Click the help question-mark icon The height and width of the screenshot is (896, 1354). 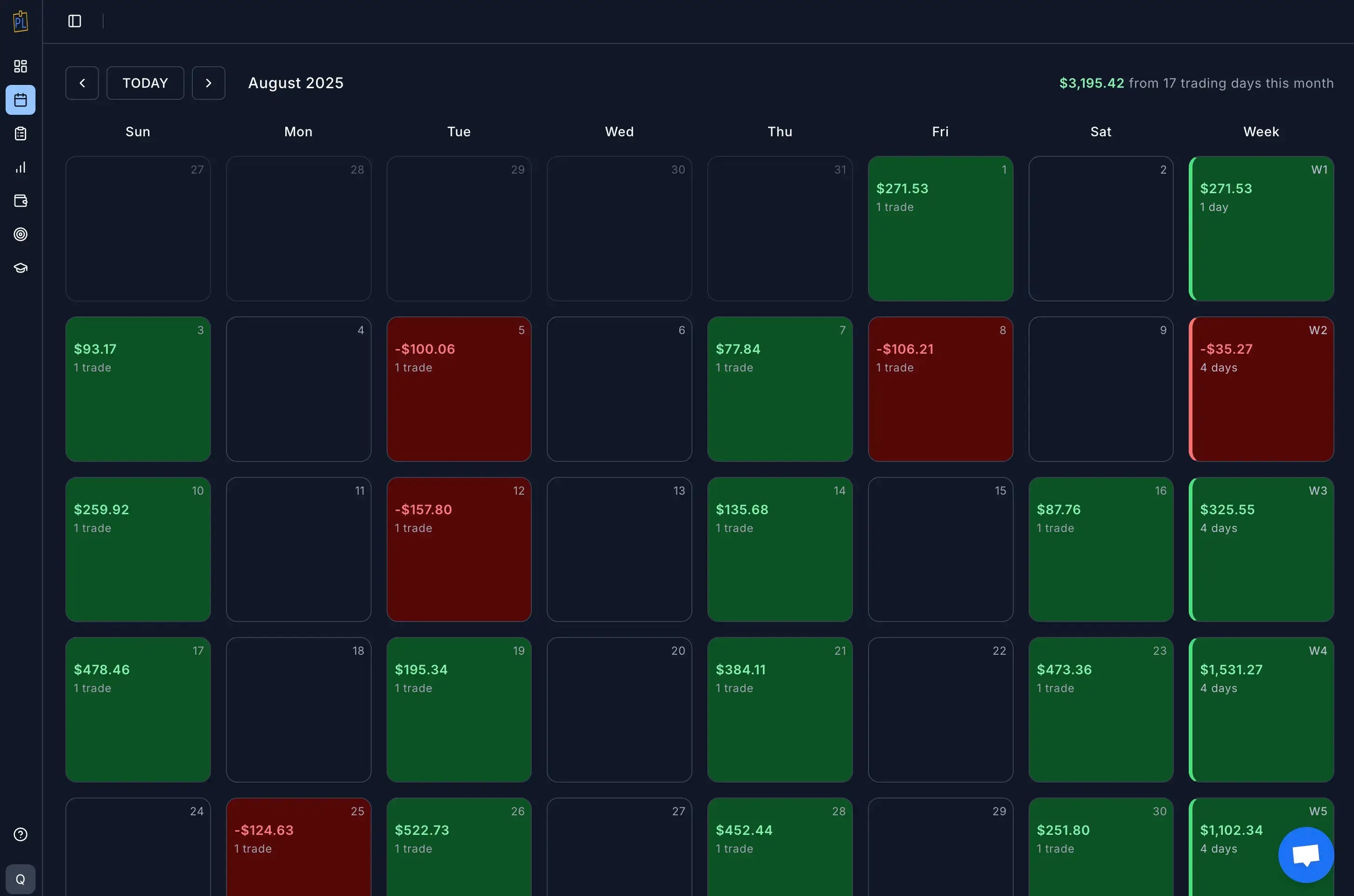pos(21,834)
